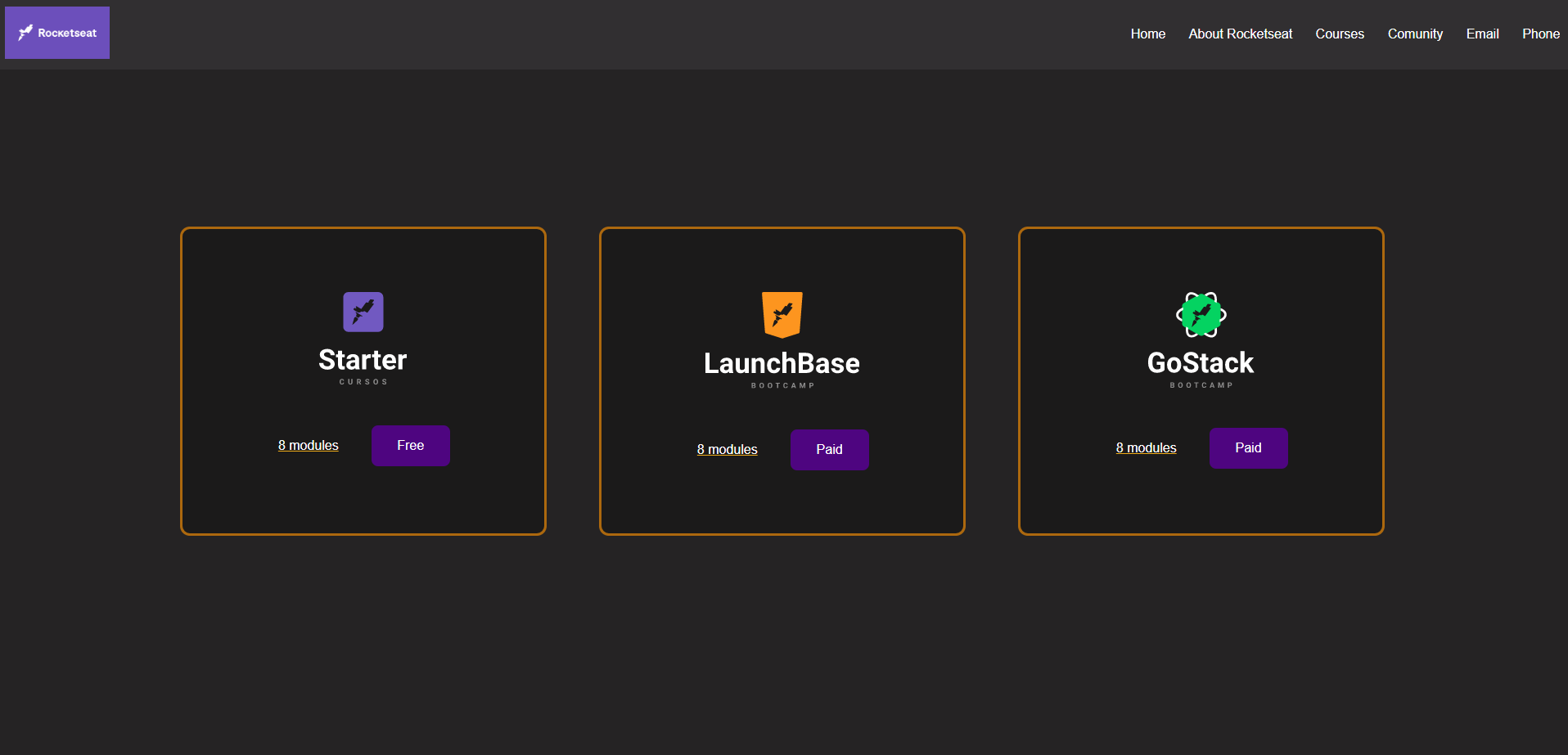Viewport: 1568px width, 755px height.
Task: Visit the Comunity section
Action: coord(1415,34)
